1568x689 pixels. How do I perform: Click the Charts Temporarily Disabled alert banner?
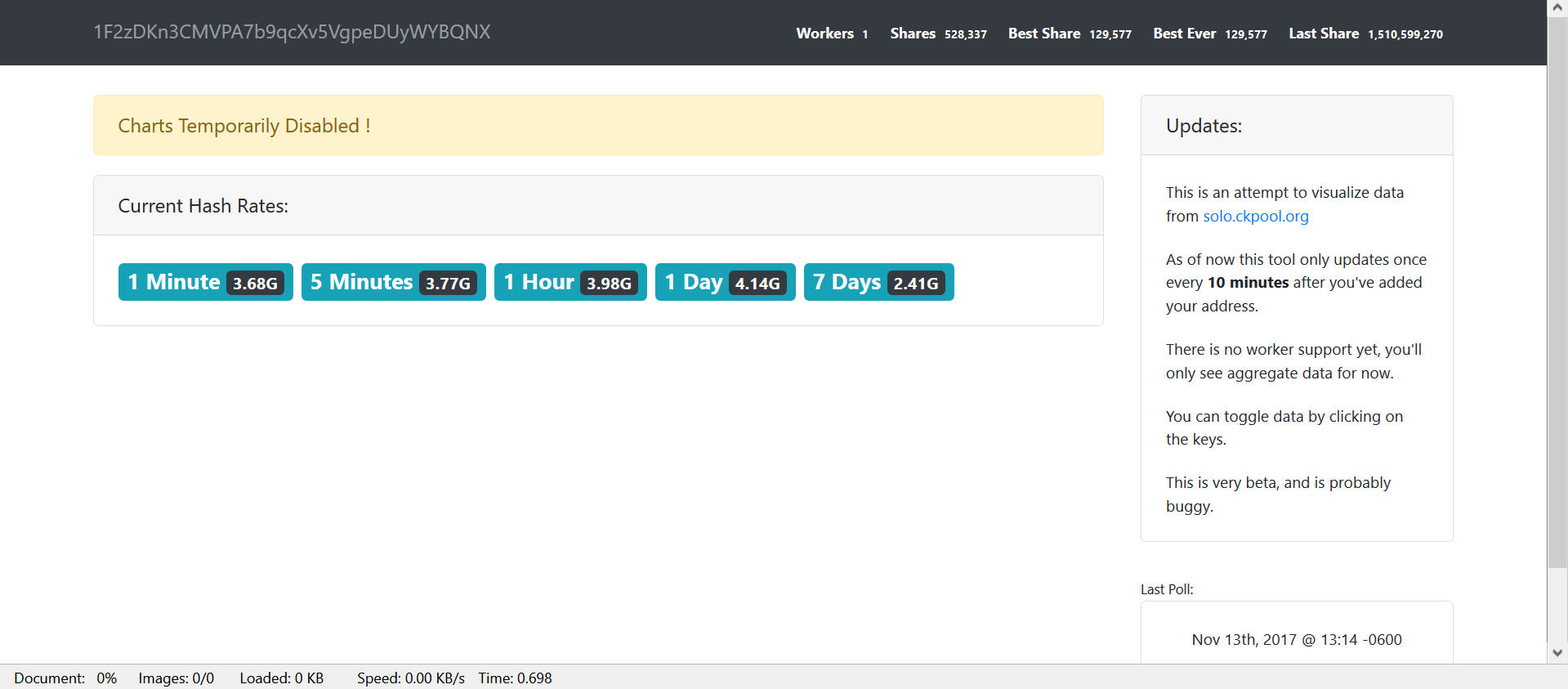pyautogui.click(x=598, y=126)
